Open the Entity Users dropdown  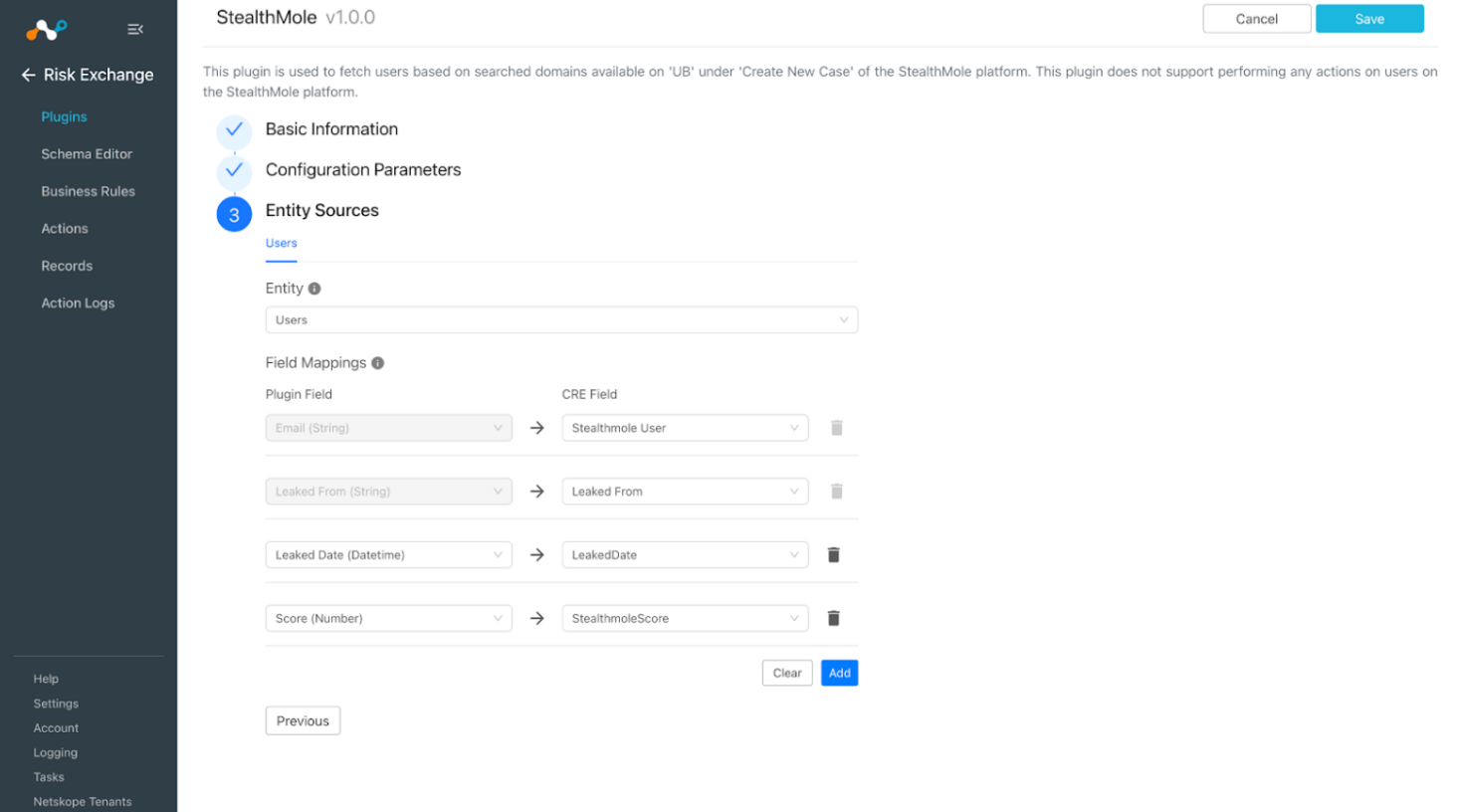tap(561, 320)
